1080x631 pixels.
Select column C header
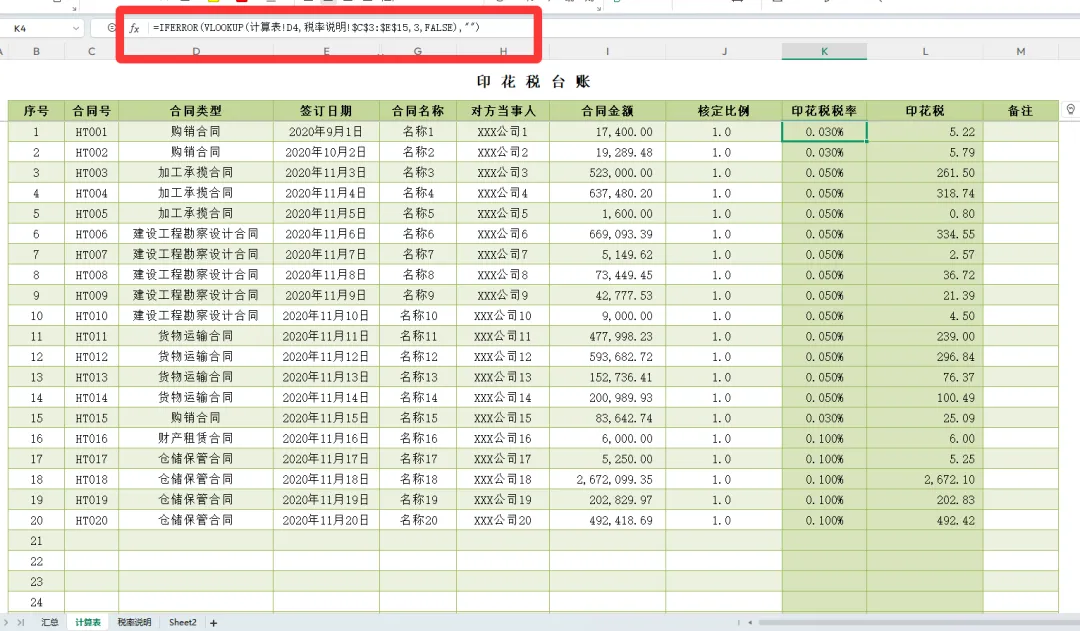click(91, 51)
